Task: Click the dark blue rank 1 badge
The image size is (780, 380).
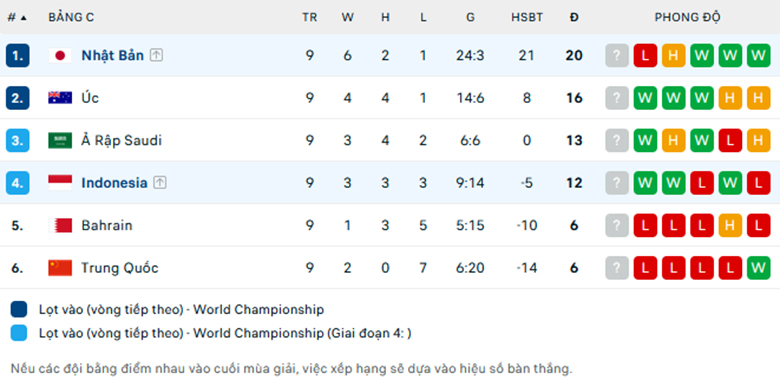Action: (x=18, y=56)
